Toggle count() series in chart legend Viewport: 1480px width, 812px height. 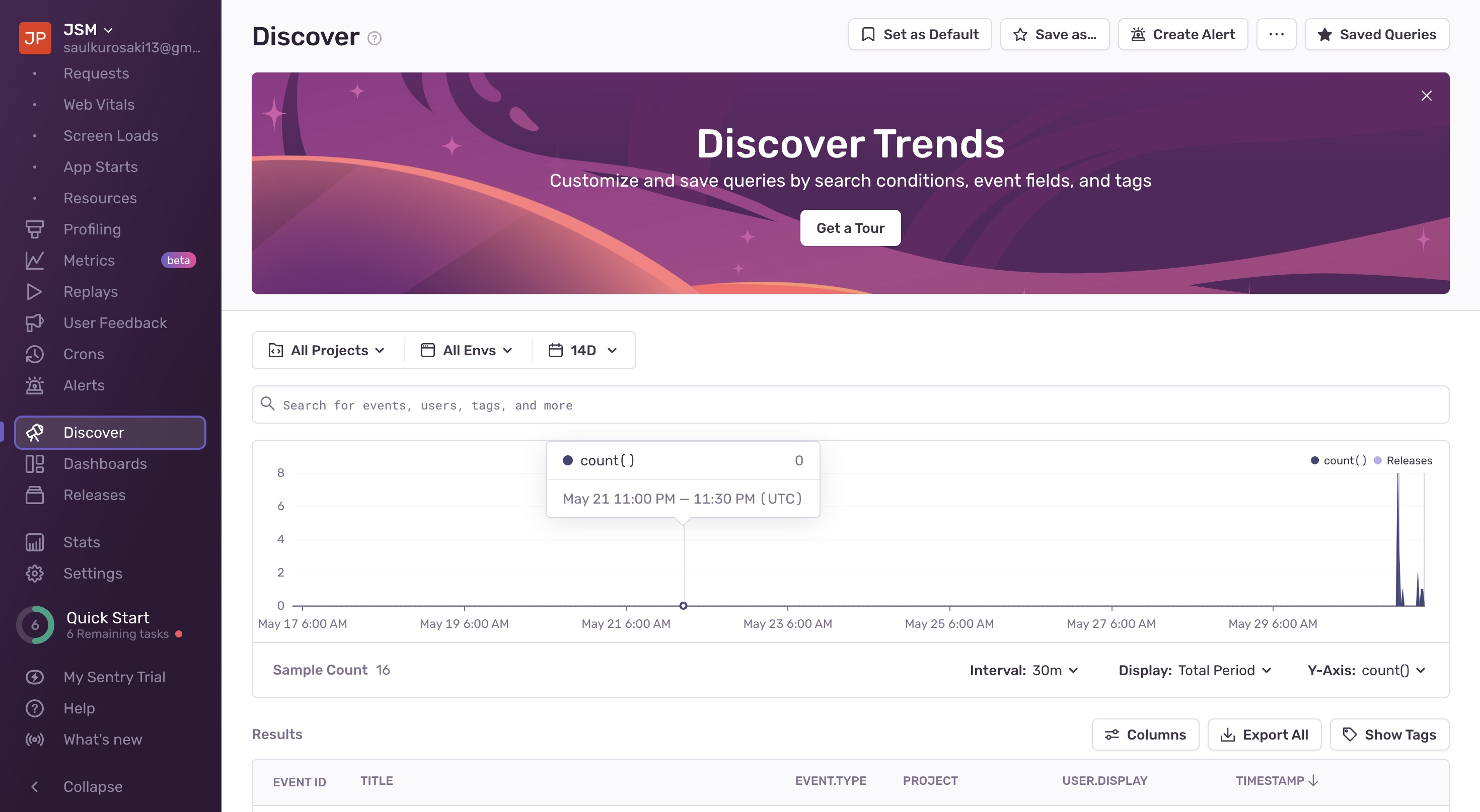pos(1338,460)
